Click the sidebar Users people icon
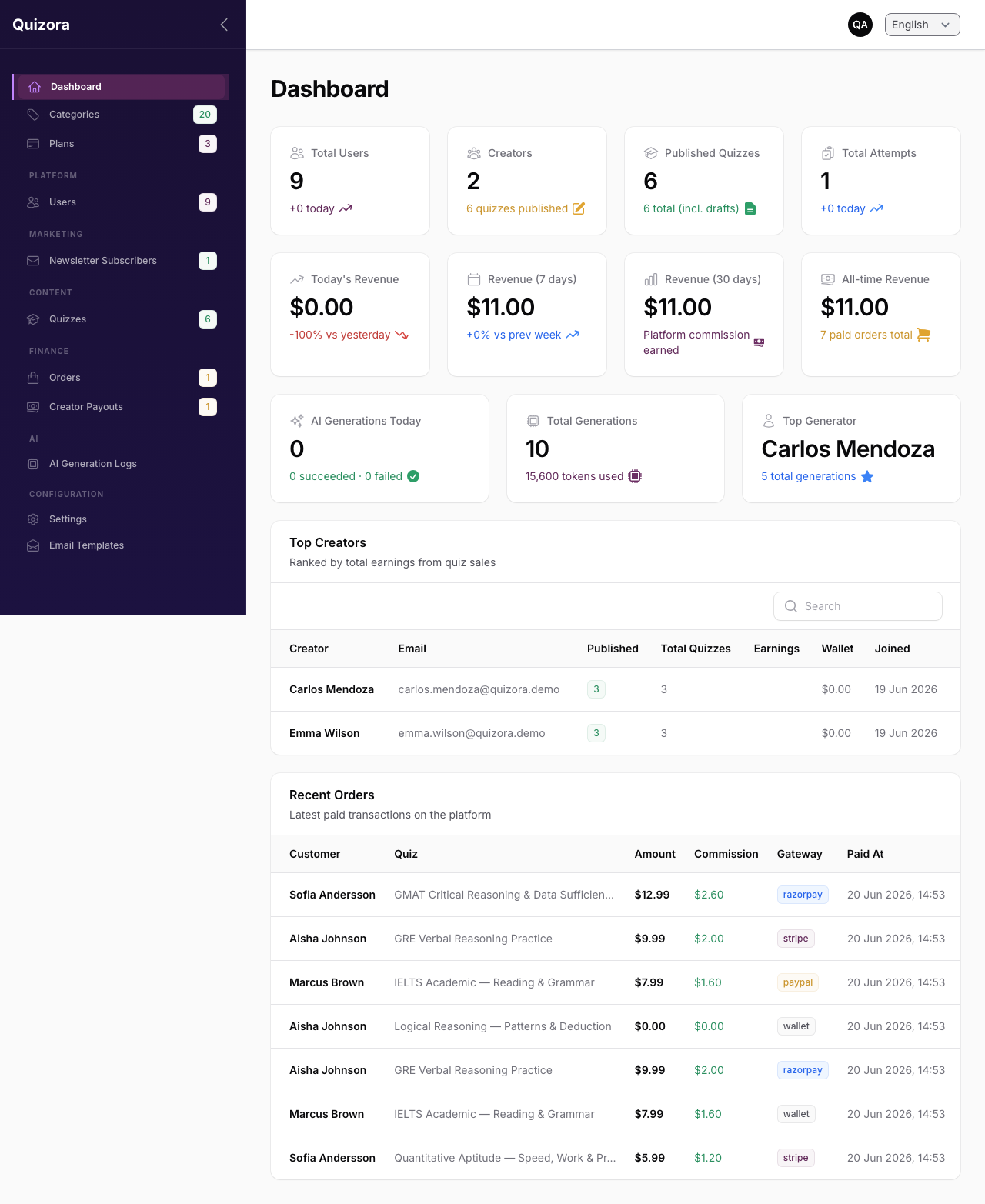 33,202
